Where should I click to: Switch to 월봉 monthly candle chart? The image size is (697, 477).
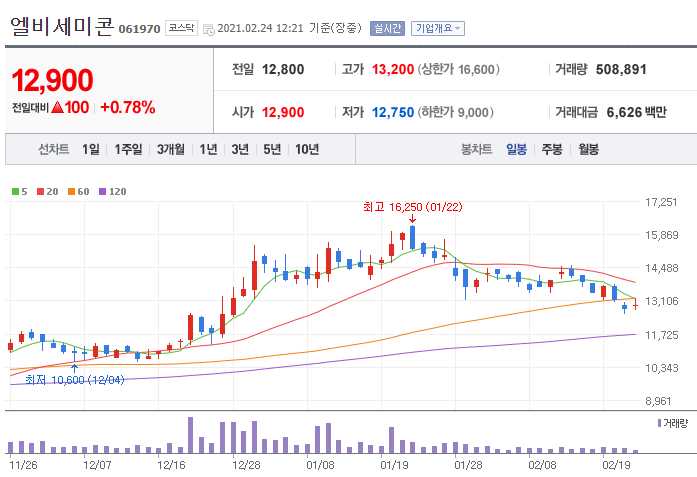(589, 149)
